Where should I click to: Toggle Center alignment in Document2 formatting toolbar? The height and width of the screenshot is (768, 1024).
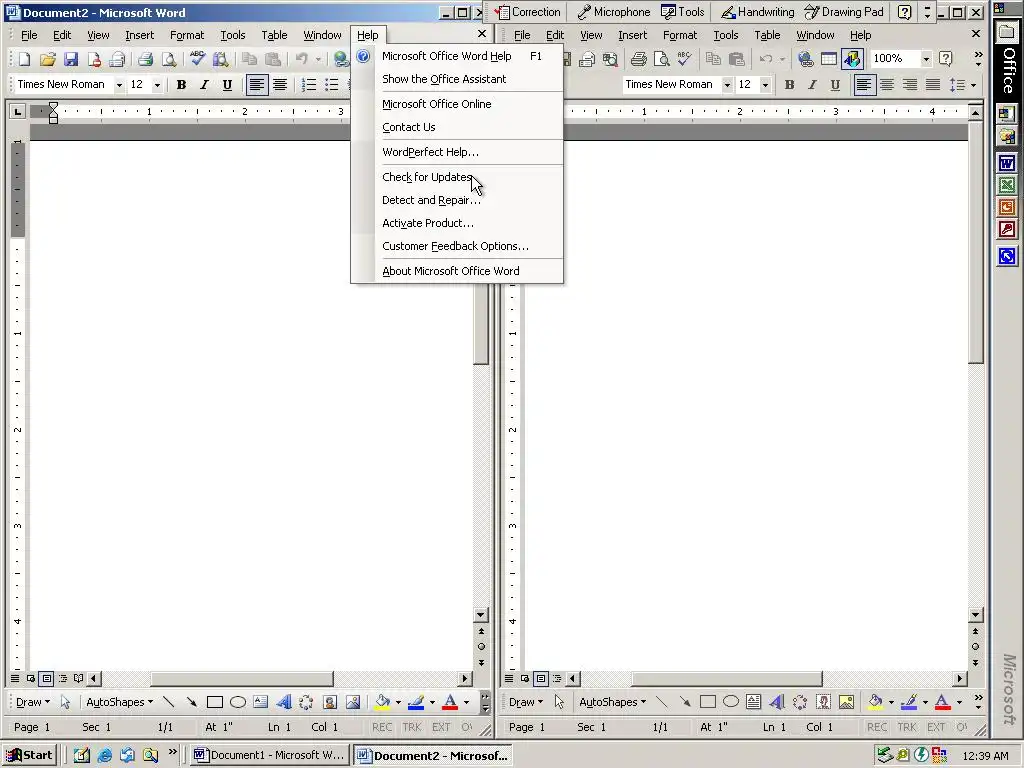point(280,85)
